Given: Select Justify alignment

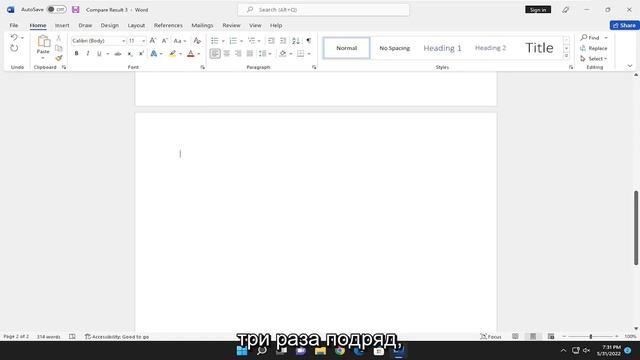Looking at the screenshot, I should [x=250, y=53].
